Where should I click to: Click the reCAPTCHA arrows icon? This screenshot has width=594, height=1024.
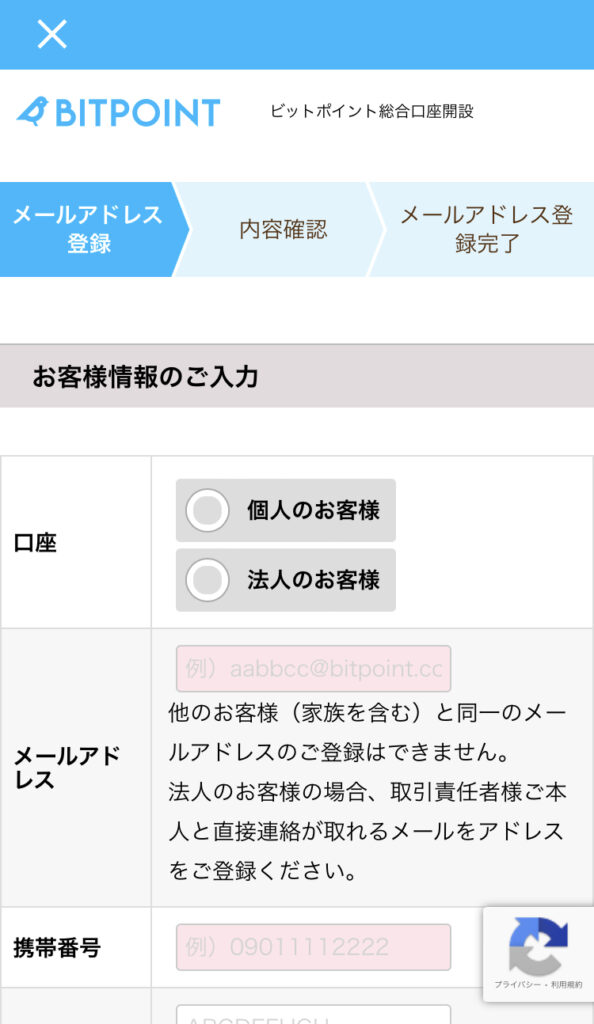point(538,946)
